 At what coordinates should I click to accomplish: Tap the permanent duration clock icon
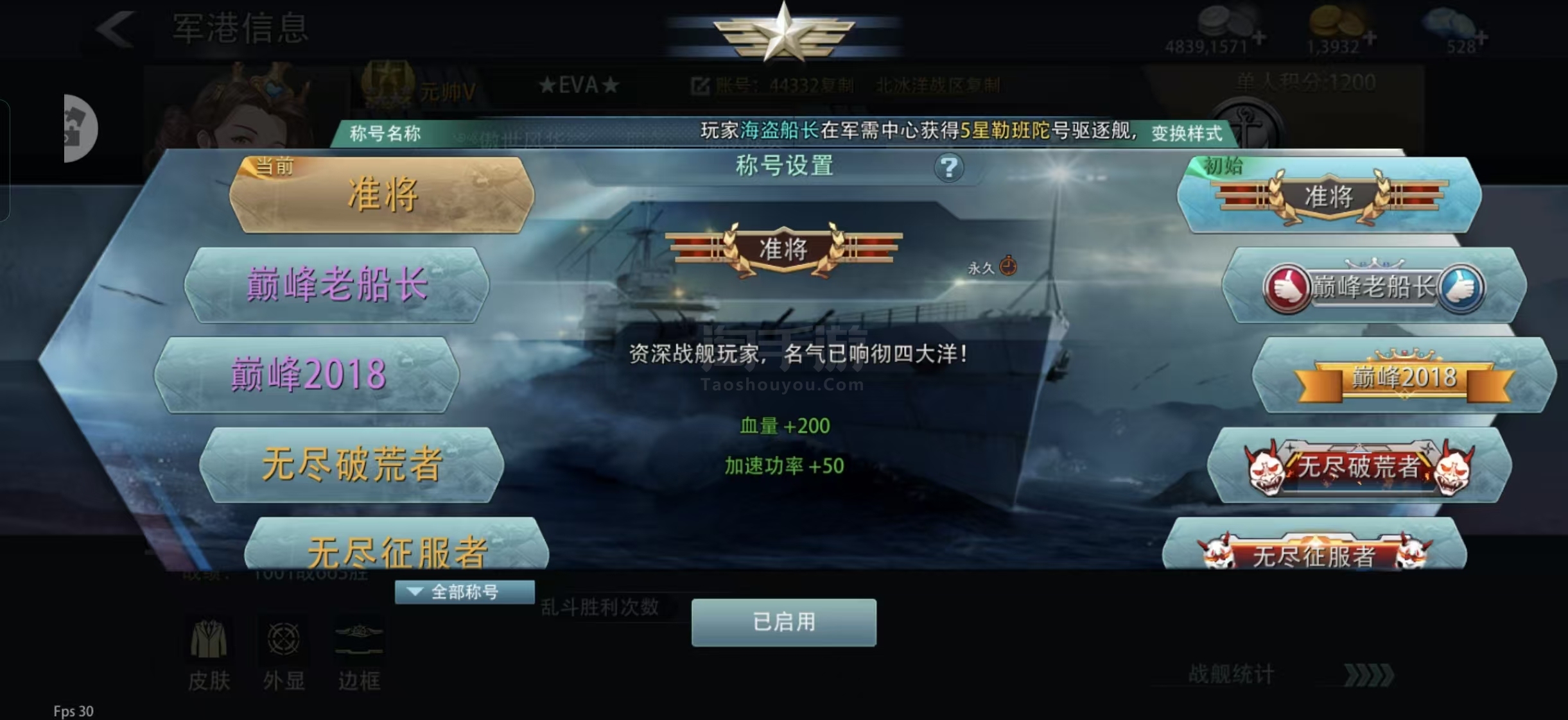(1008, 266)
